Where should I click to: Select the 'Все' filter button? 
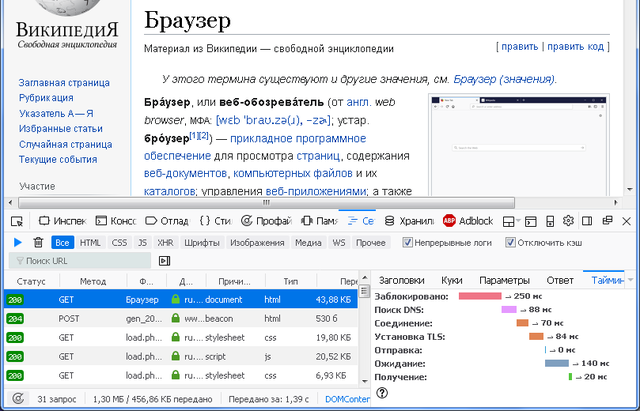click(62, 242)
